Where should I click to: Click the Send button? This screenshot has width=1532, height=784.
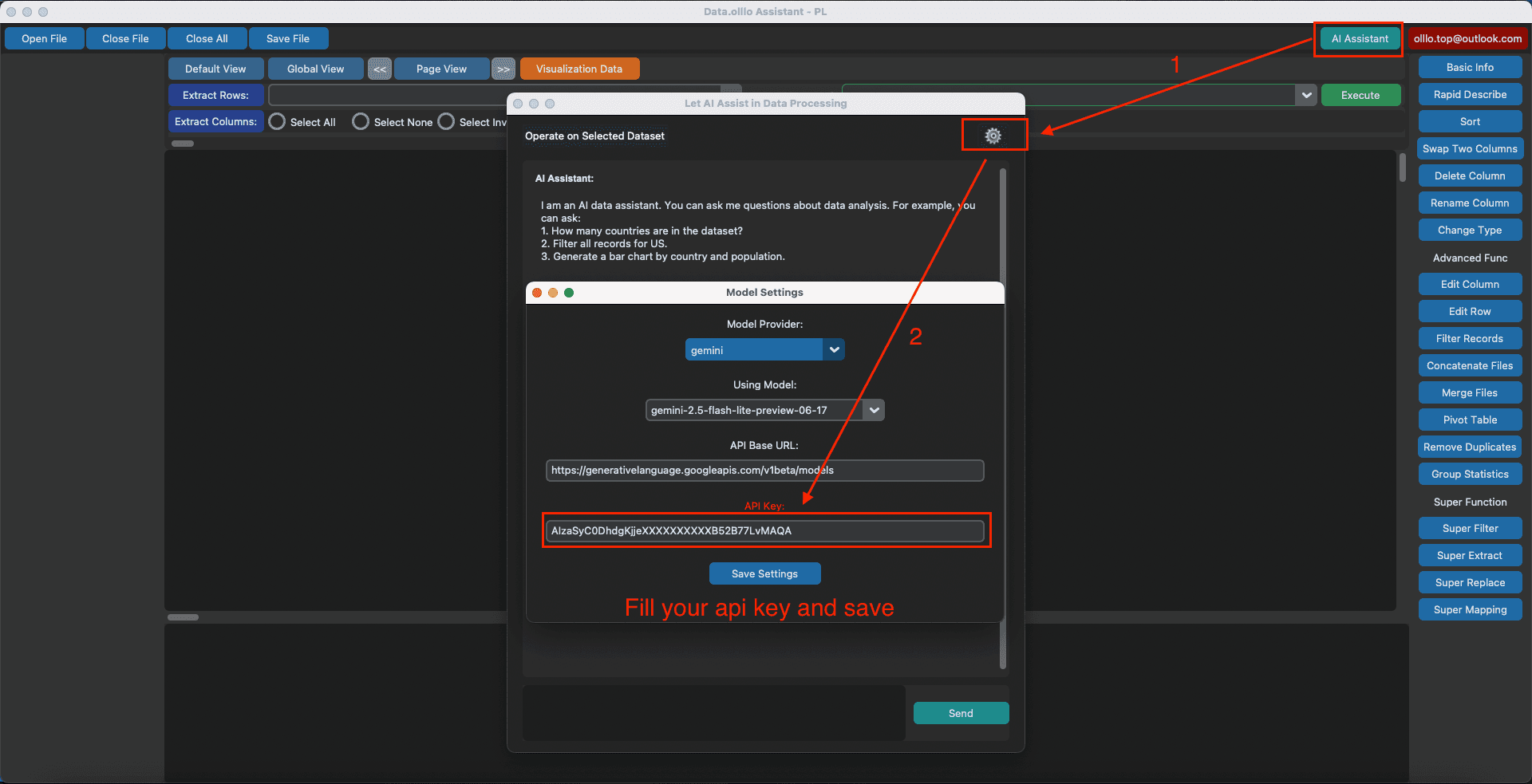(960, 713)
